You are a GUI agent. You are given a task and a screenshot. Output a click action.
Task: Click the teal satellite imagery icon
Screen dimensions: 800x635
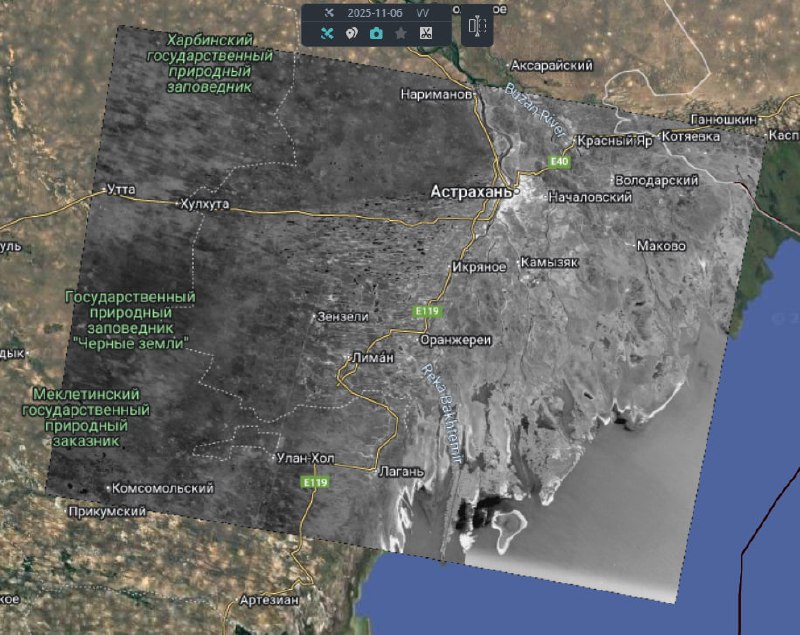pyautogui.click(x=327, y=33)
